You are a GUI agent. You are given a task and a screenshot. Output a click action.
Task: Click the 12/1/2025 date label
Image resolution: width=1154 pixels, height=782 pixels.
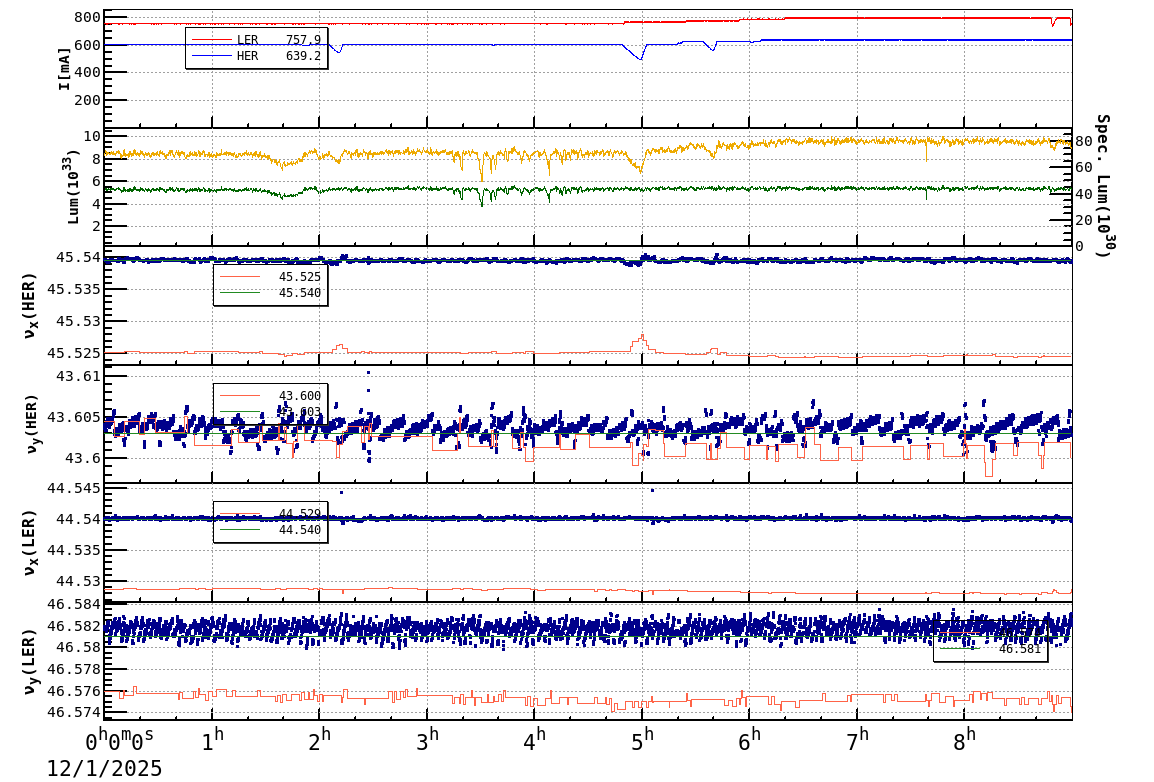(105, 768)
